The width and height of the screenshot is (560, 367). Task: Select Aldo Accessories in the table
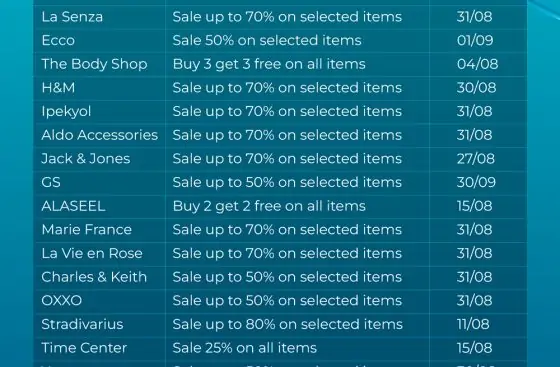pyautogui.click(x=100, y=135)
